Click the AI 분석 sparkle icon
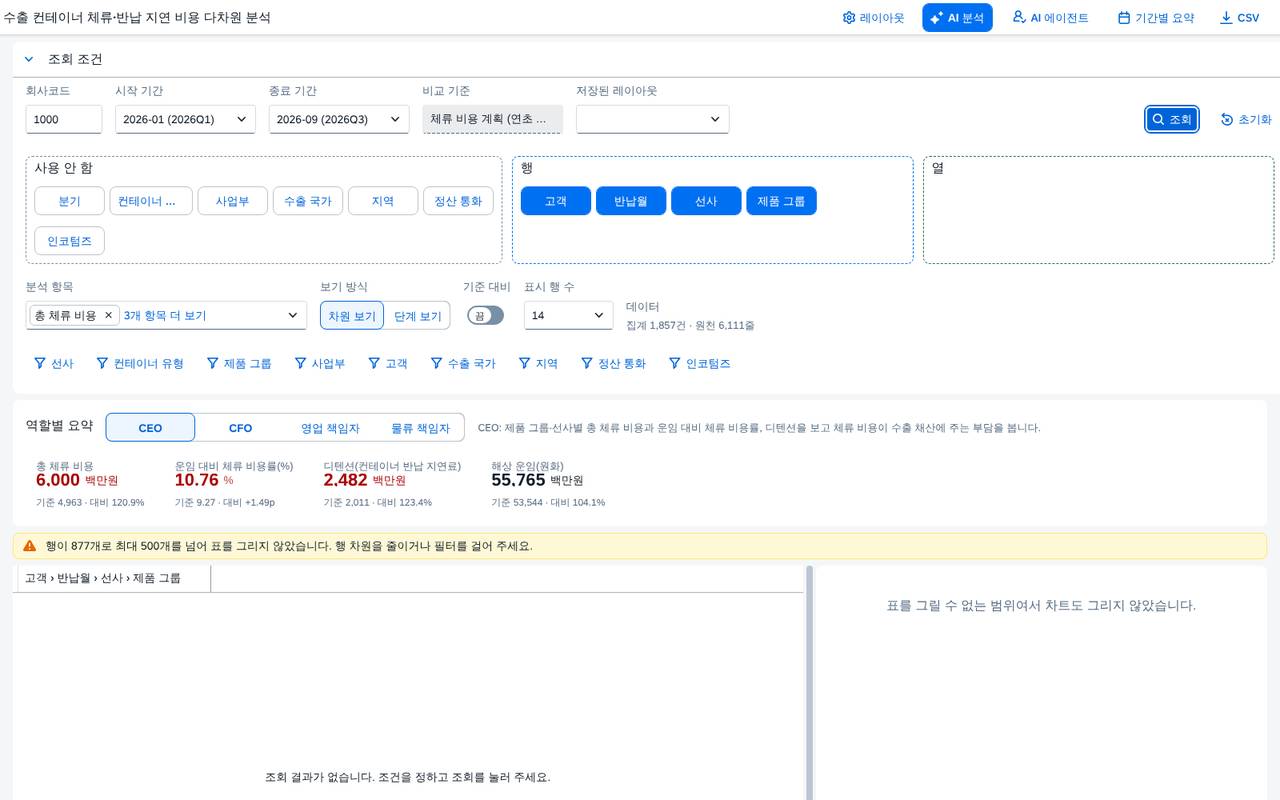Viewport: 1280px width, 800px height. pos(937,18)
